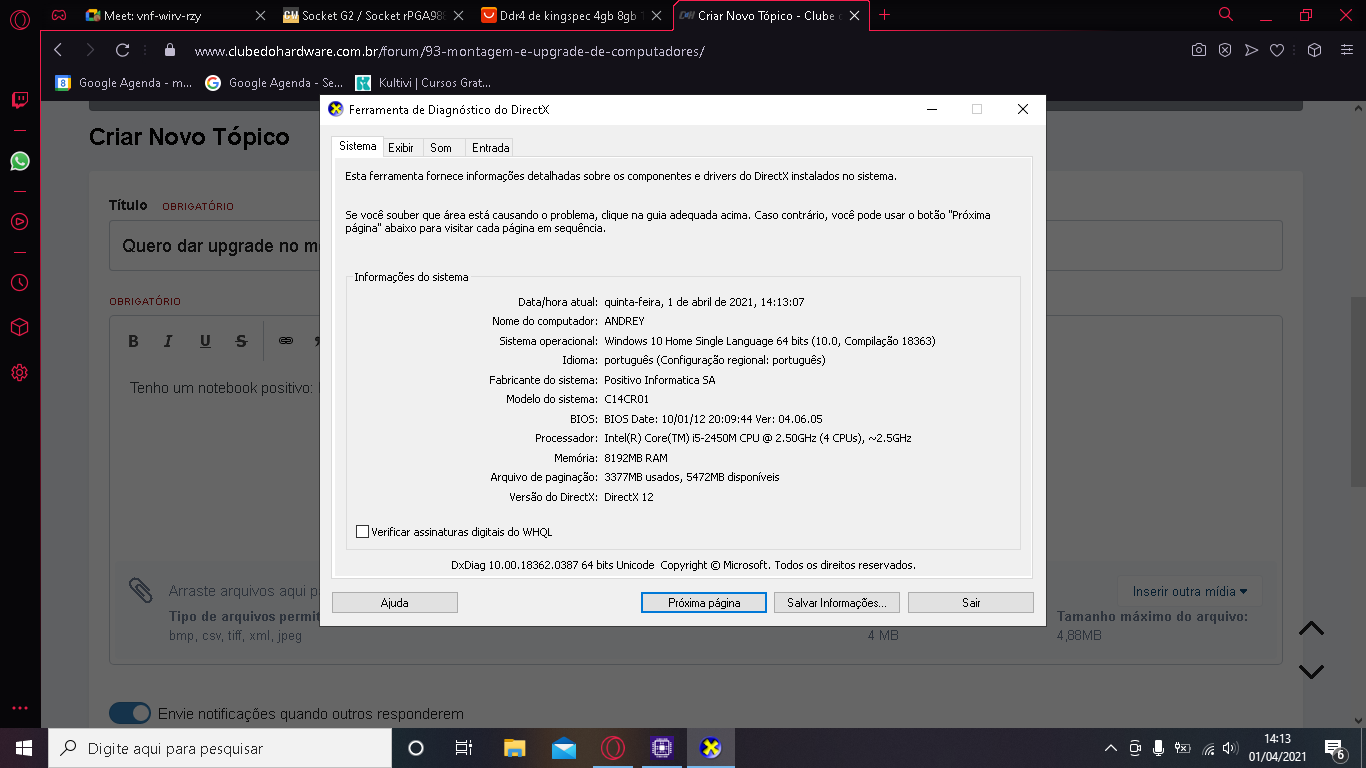Click Salvar Informações button

pyautogui.click(x=837, y=603)
